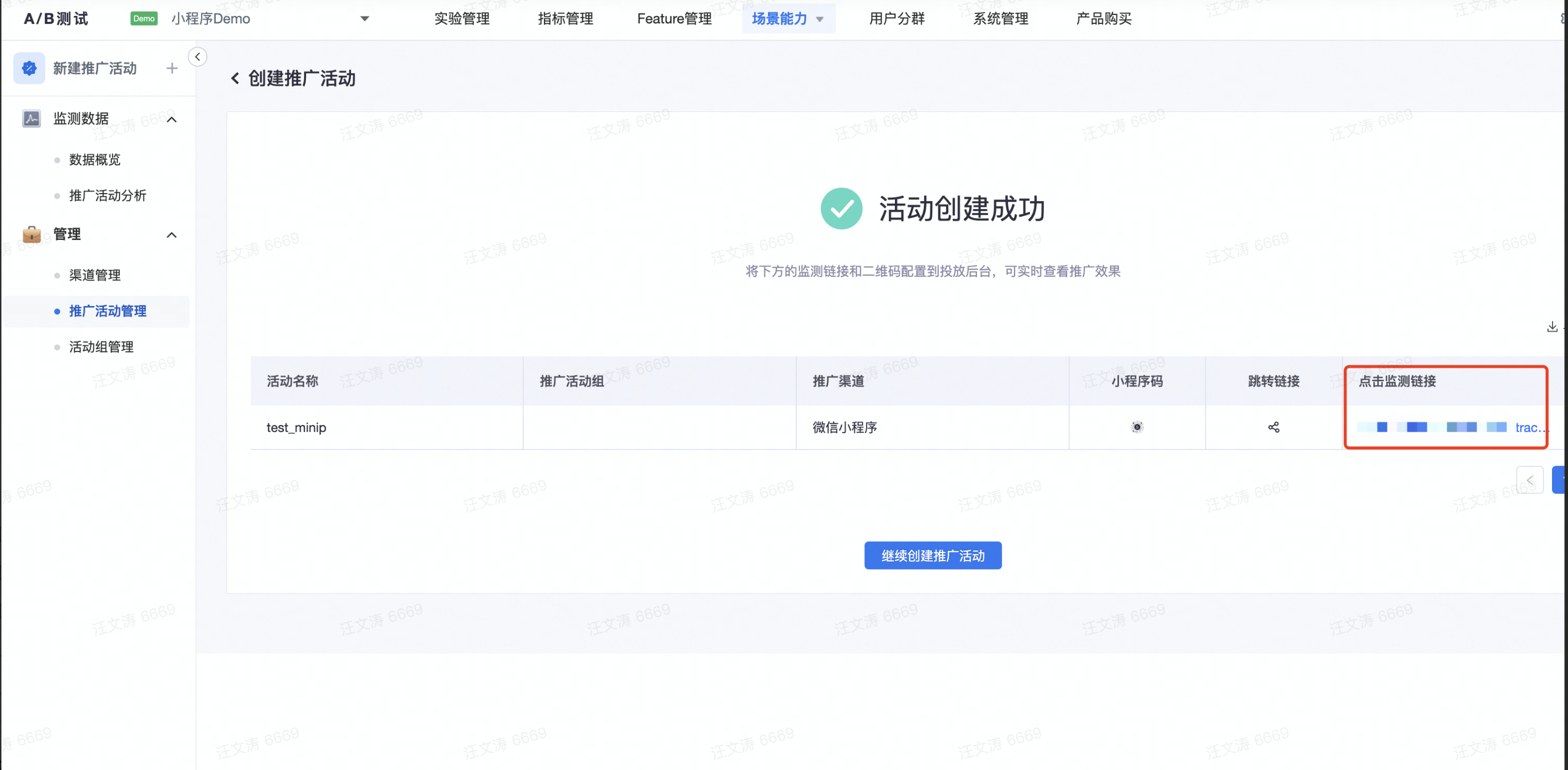This screenshot has width=1568, height=770.
Task: Click the 点击监测链接 column header
Action: (1397, 381)
